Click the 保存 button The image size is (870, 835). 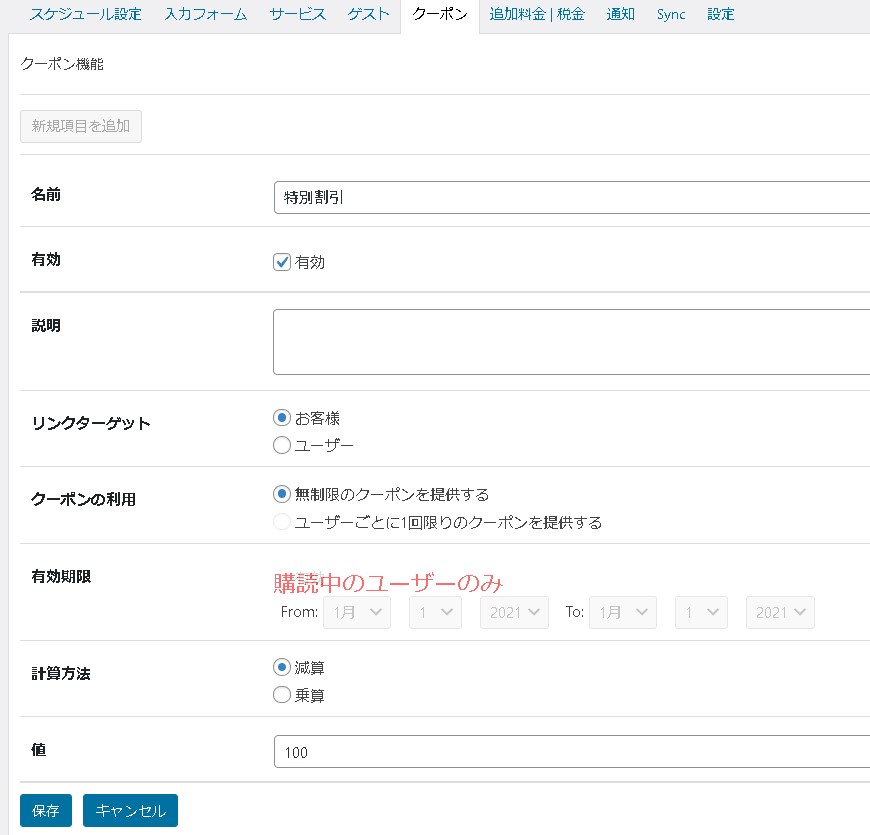pos(46,811)
